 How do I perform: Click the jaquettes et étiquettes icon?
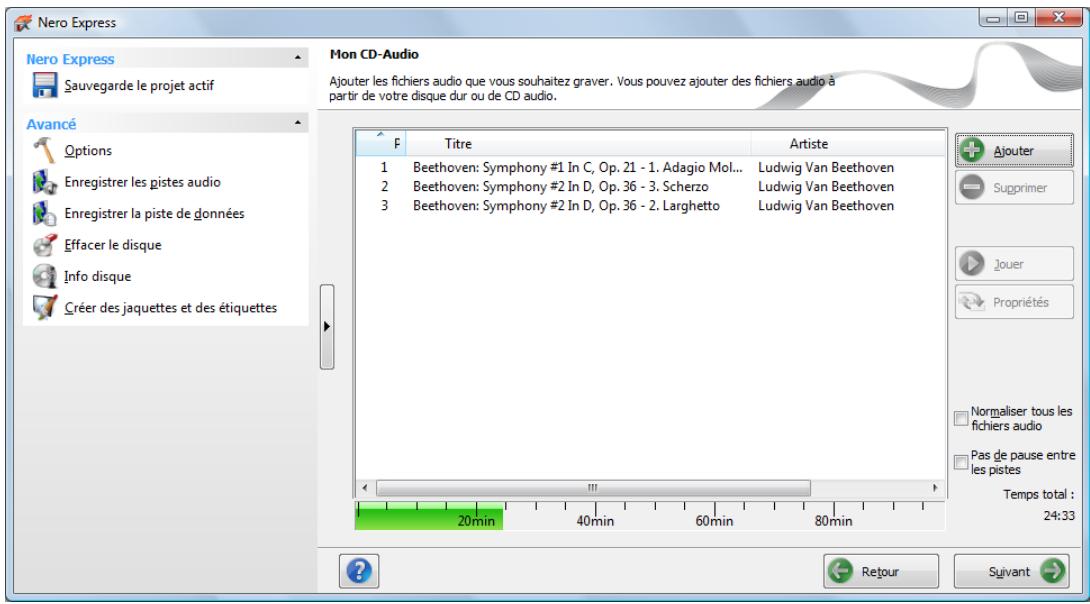coord(44,307)
